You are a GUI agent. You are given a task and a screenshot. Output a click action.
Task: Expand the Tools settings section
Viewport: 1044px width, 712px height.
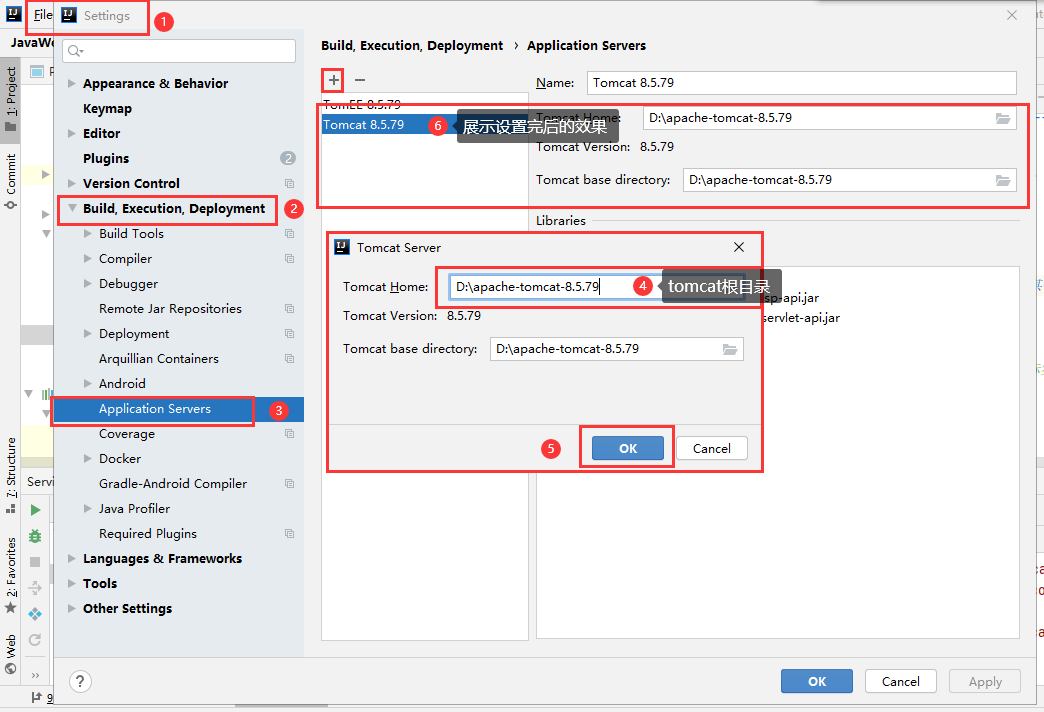pos(71,583)
